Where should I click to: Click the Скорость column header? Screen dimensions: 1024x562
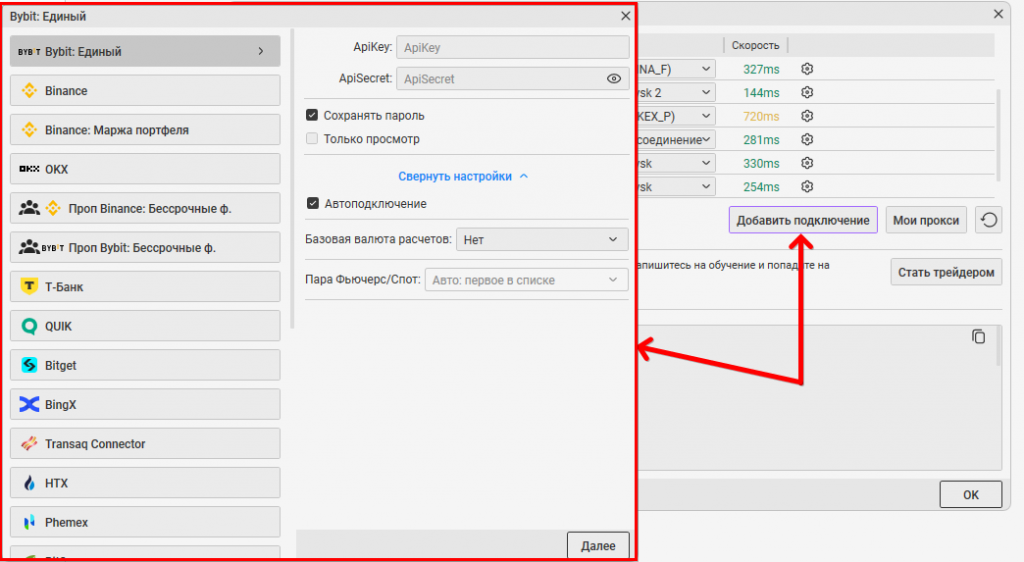click(755, 45)
